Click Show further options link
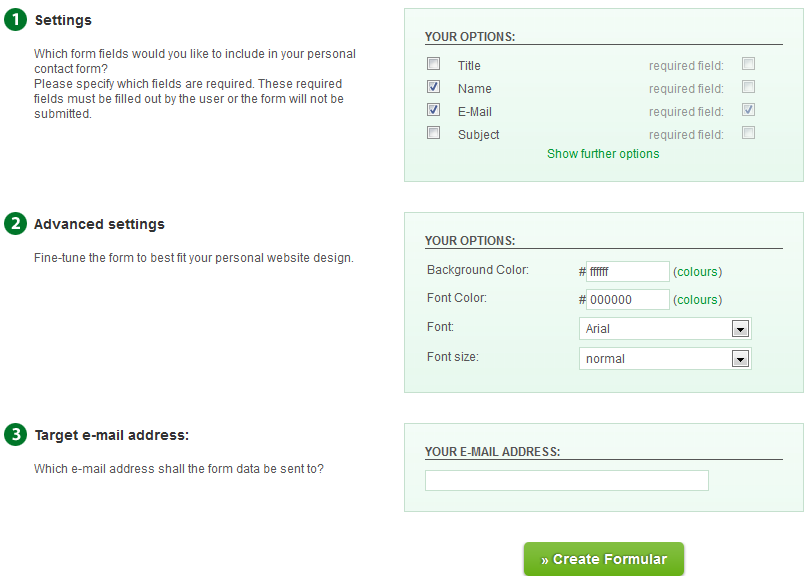Screen dimensions: 811x584 (x=603, y=154)
